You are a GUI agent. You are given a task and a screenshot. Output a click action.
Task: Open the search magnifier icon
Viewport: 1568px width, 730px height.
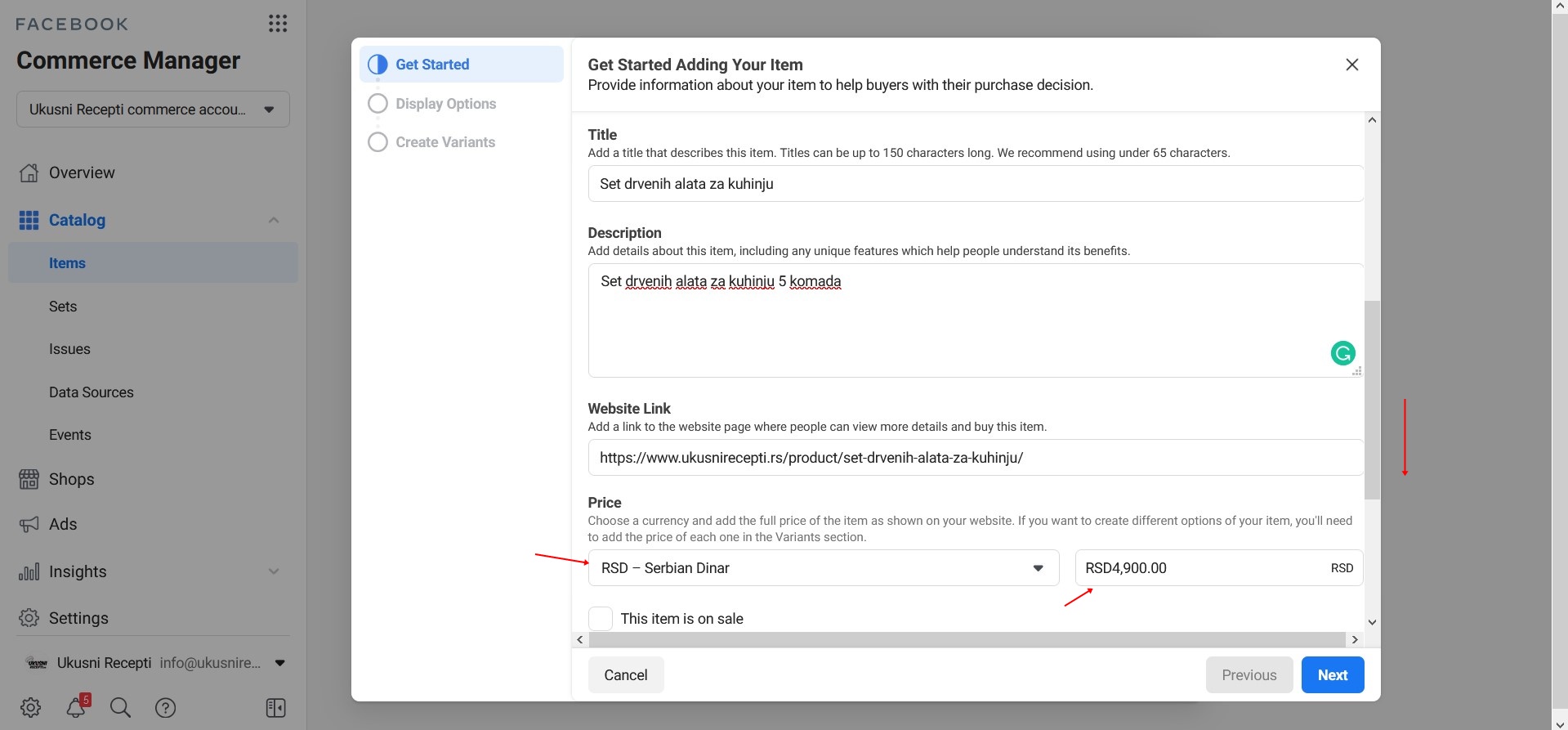coord(120,707)
